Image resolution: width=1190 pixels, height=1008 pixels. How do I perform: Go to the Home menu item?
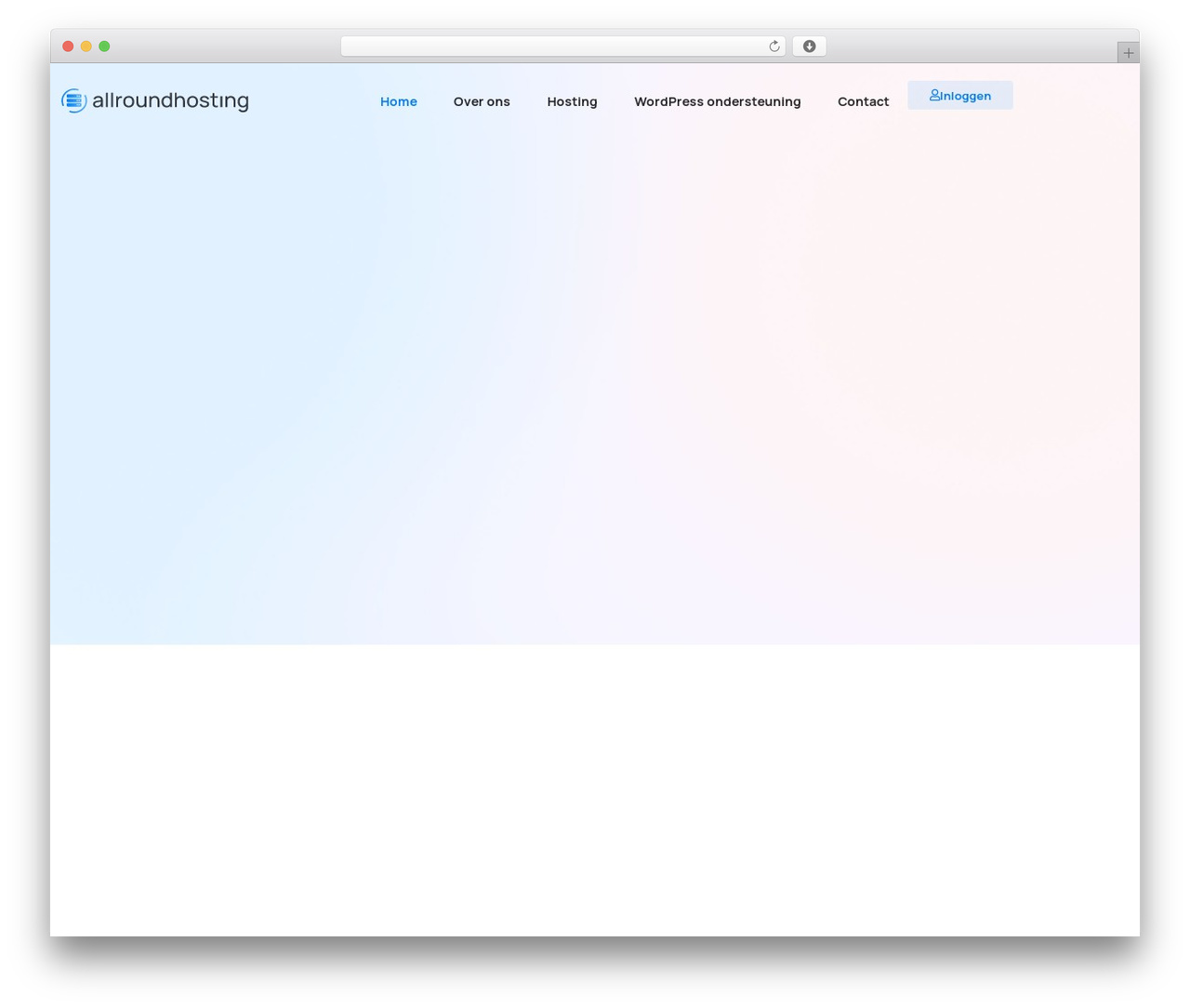pos(399,101)
